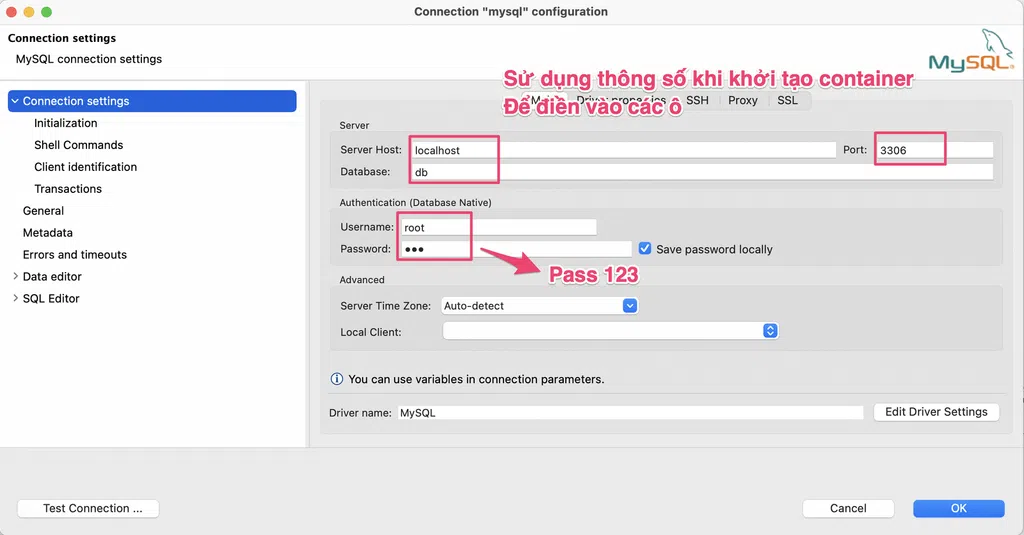Open Errors and timeouts page
The width and height of the screenshot is (1024, 535).
(x=74, y=255)
